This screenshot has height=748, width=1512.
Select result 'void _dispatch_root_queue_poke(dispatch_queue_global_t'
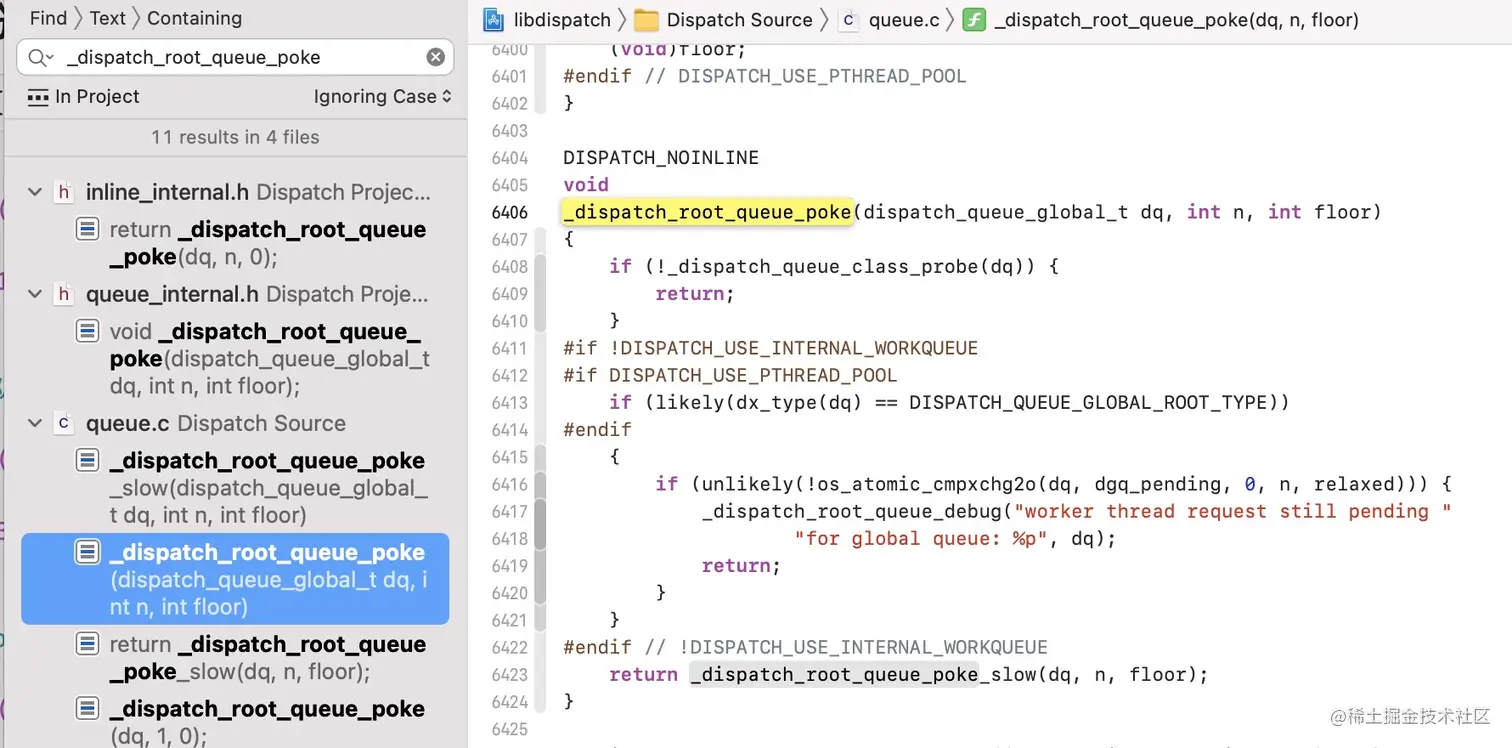(235, 358)
